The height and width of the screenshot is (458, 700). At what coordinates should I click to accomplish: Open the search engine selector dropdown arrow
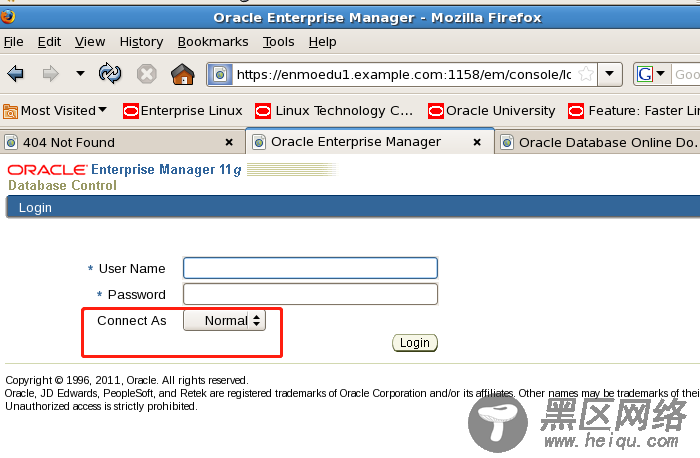coord(661,74)
